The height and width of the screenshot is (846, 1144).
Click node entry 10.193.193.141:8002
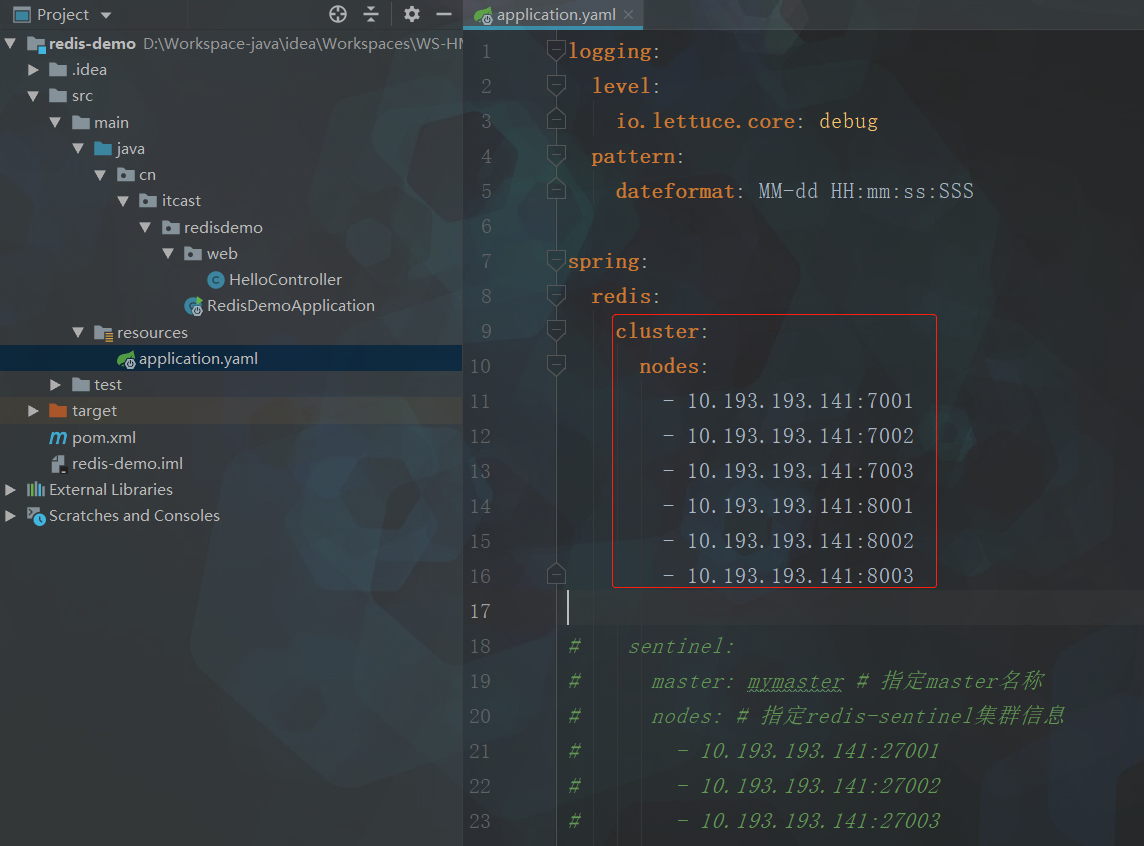pyautogui.click(x=800, y=540)
